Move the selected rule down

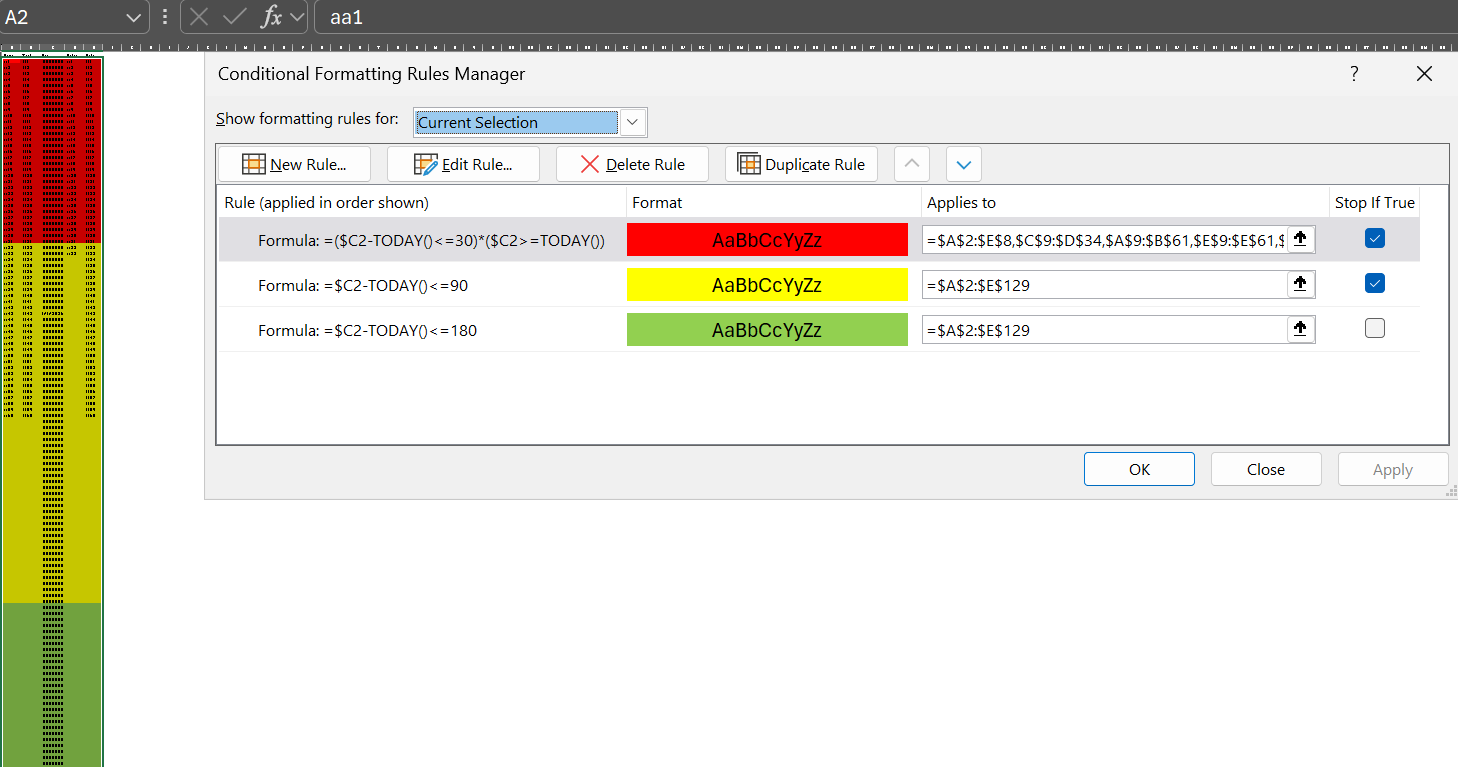(x=964, y=164)
